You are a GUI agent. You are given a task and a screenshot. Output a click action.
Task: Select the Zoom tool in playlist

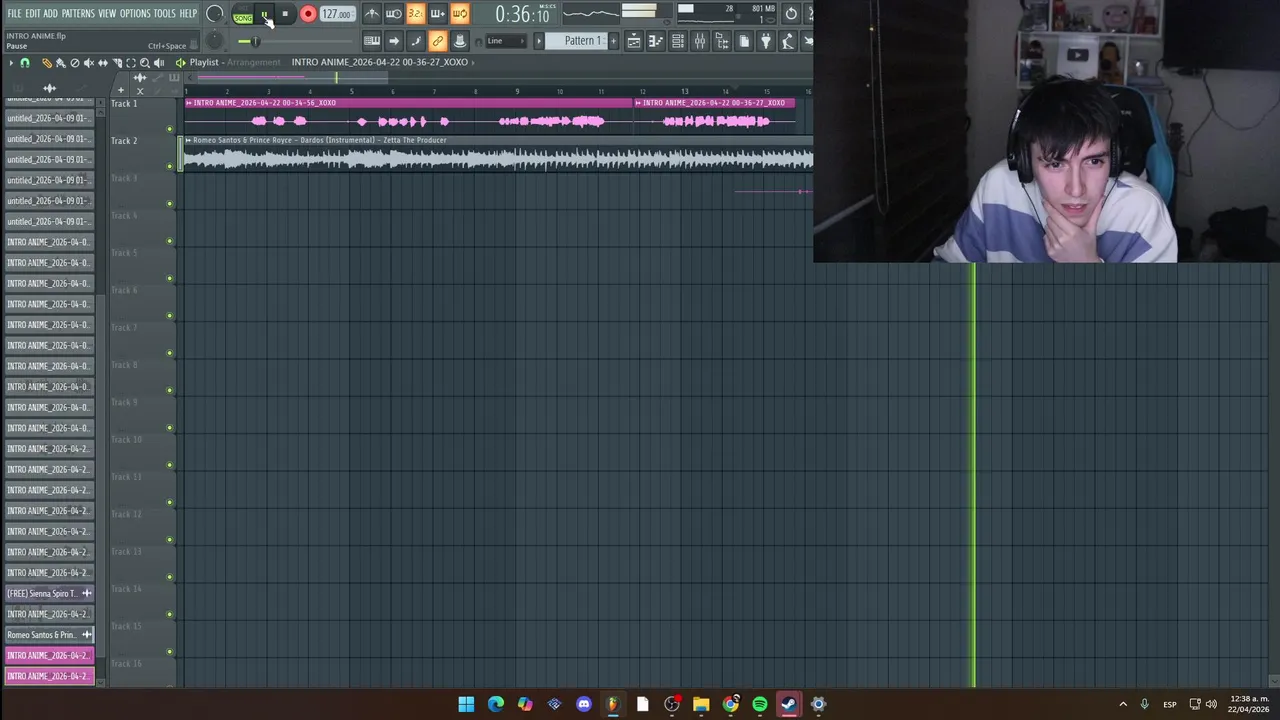coord(145,63)
